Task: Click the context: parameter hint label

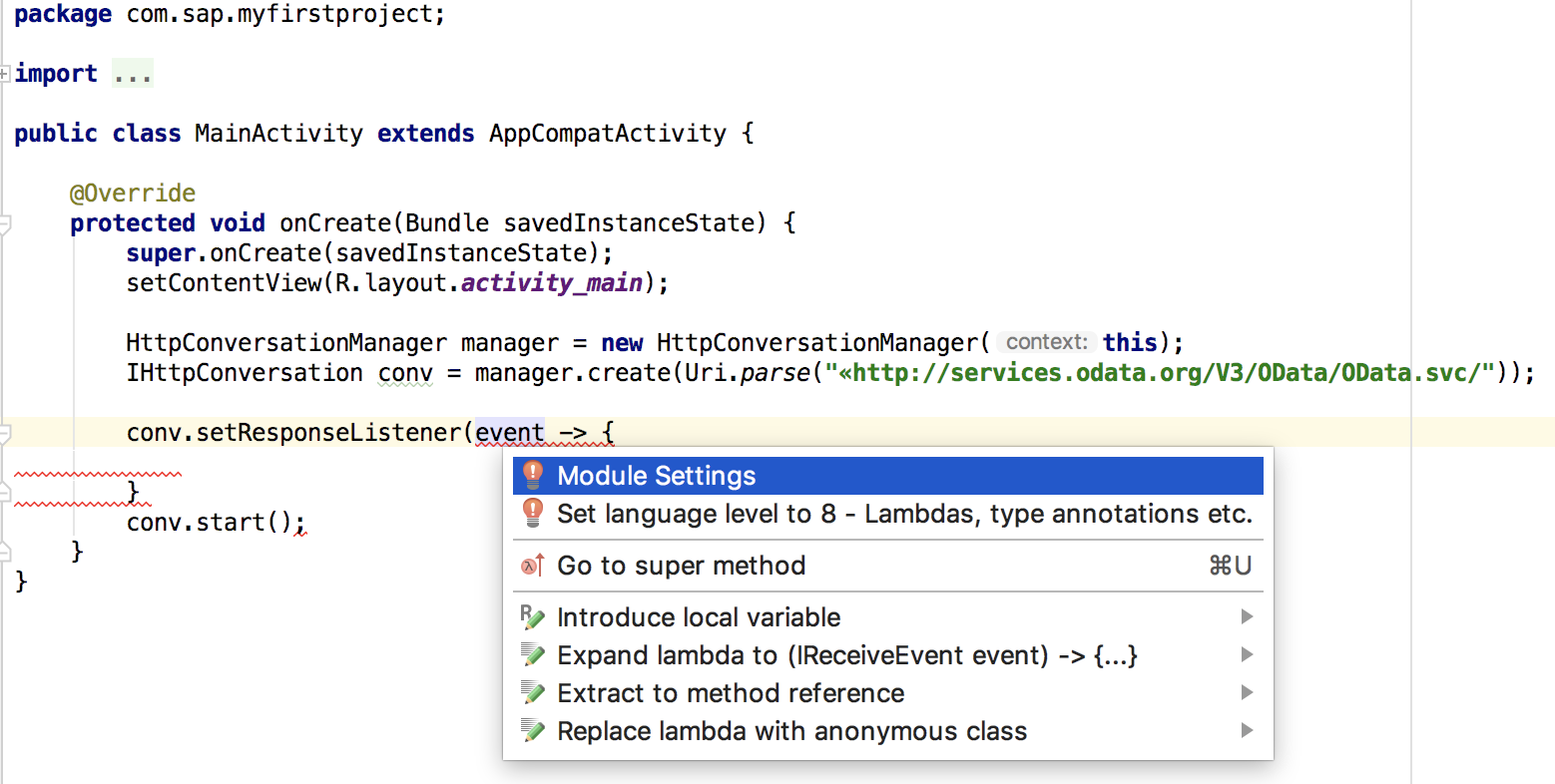Action: pos(1046,342)
